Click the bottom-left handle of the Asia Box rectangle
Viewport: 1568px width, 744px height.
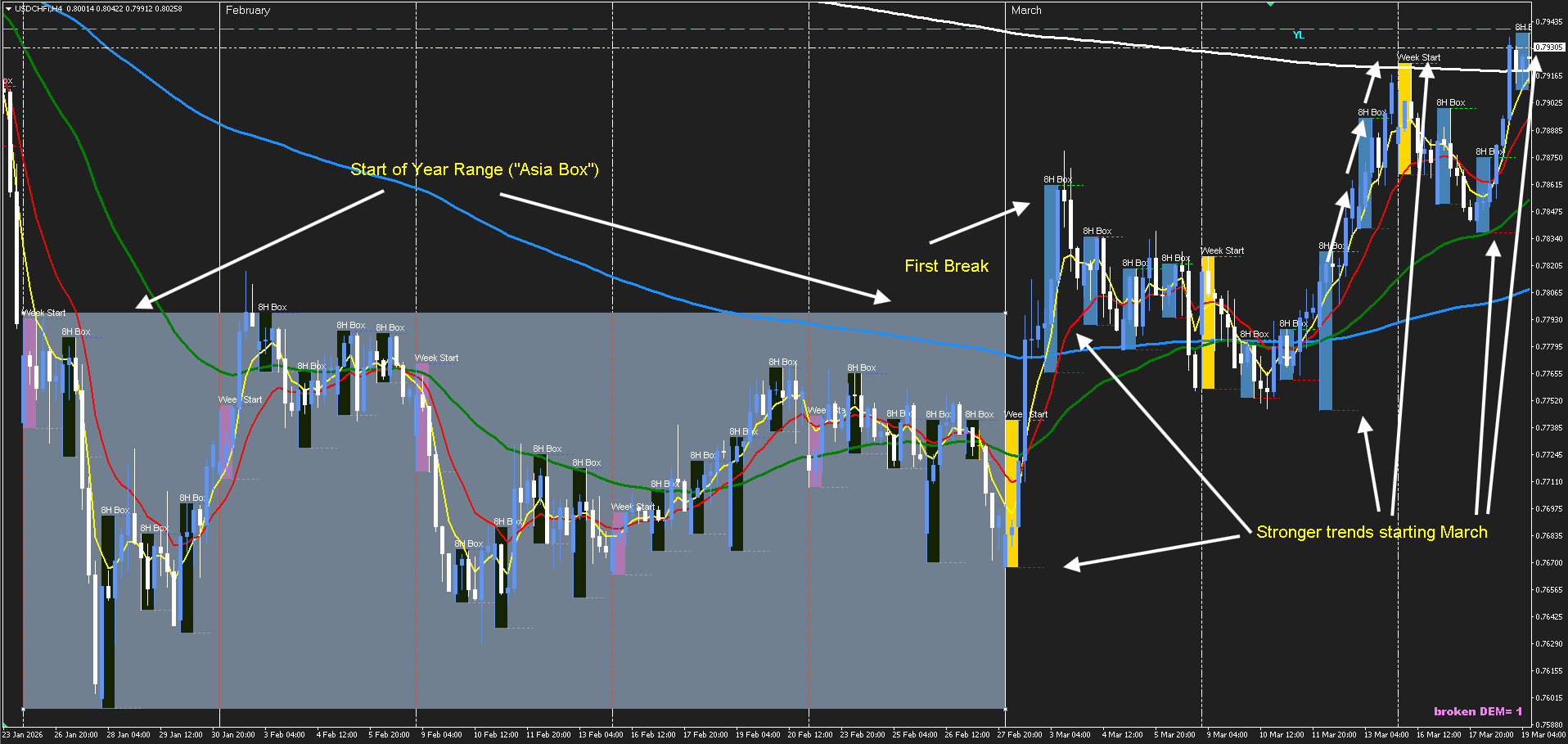click(23, 709)
